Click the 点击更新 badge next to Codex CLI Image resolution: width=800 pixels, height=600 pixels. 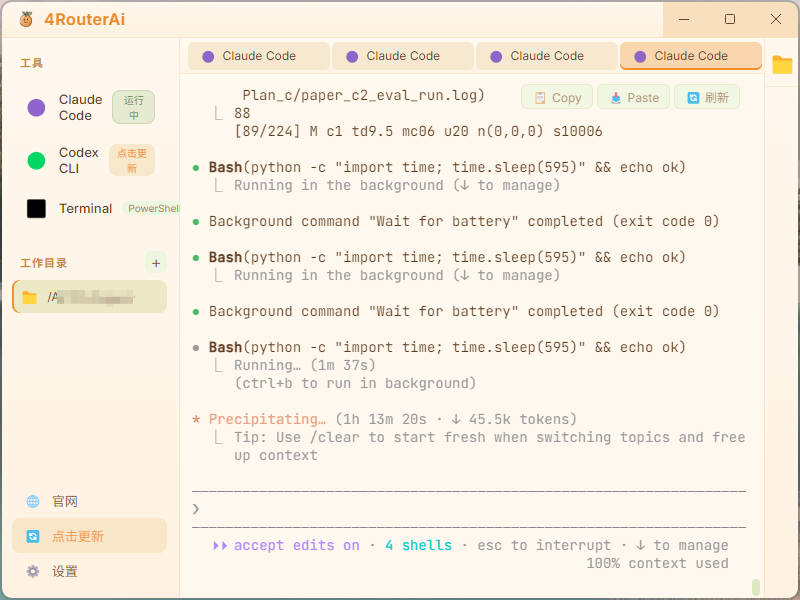click(132, 160)
